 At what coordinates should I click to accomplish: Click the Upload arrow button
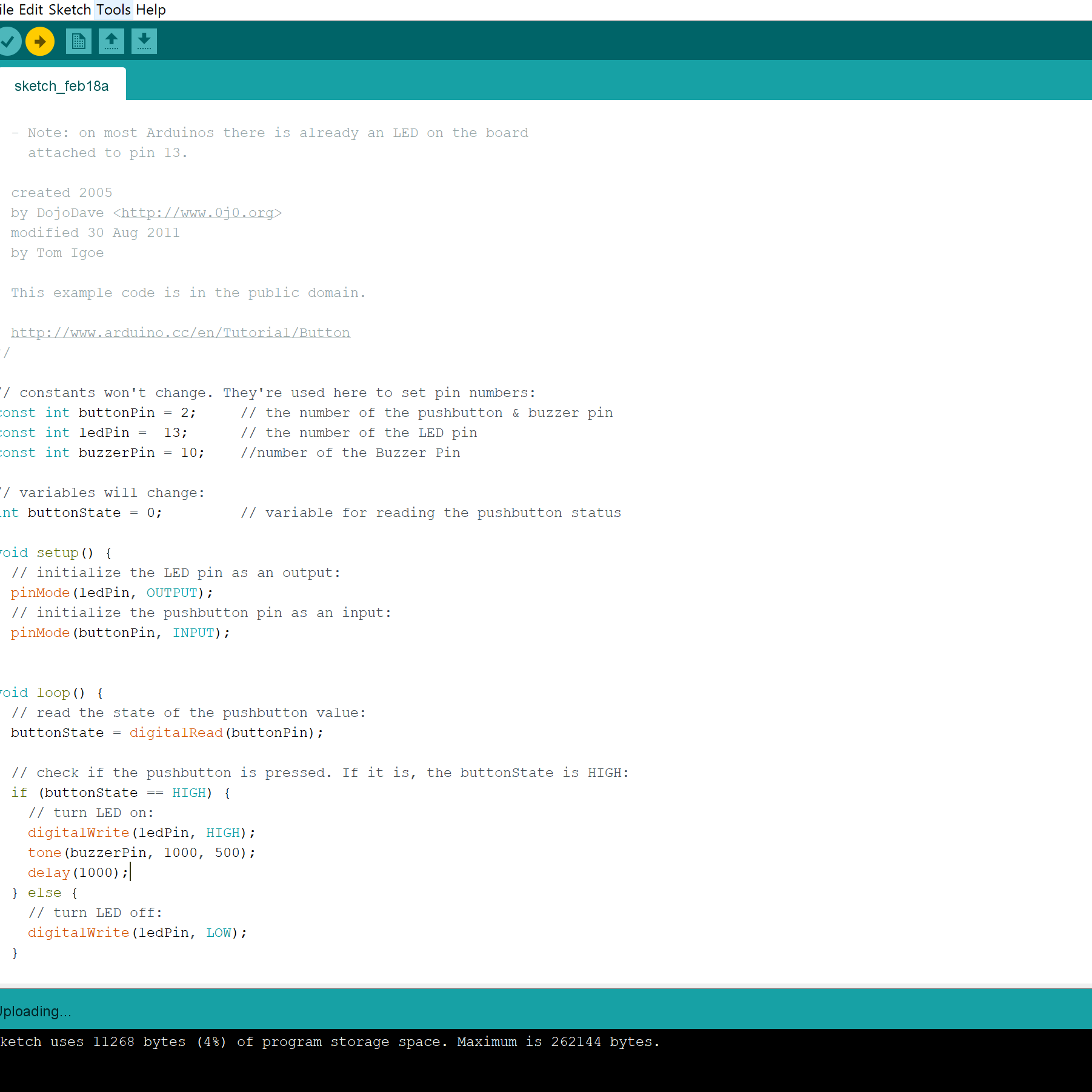[40, 41]
